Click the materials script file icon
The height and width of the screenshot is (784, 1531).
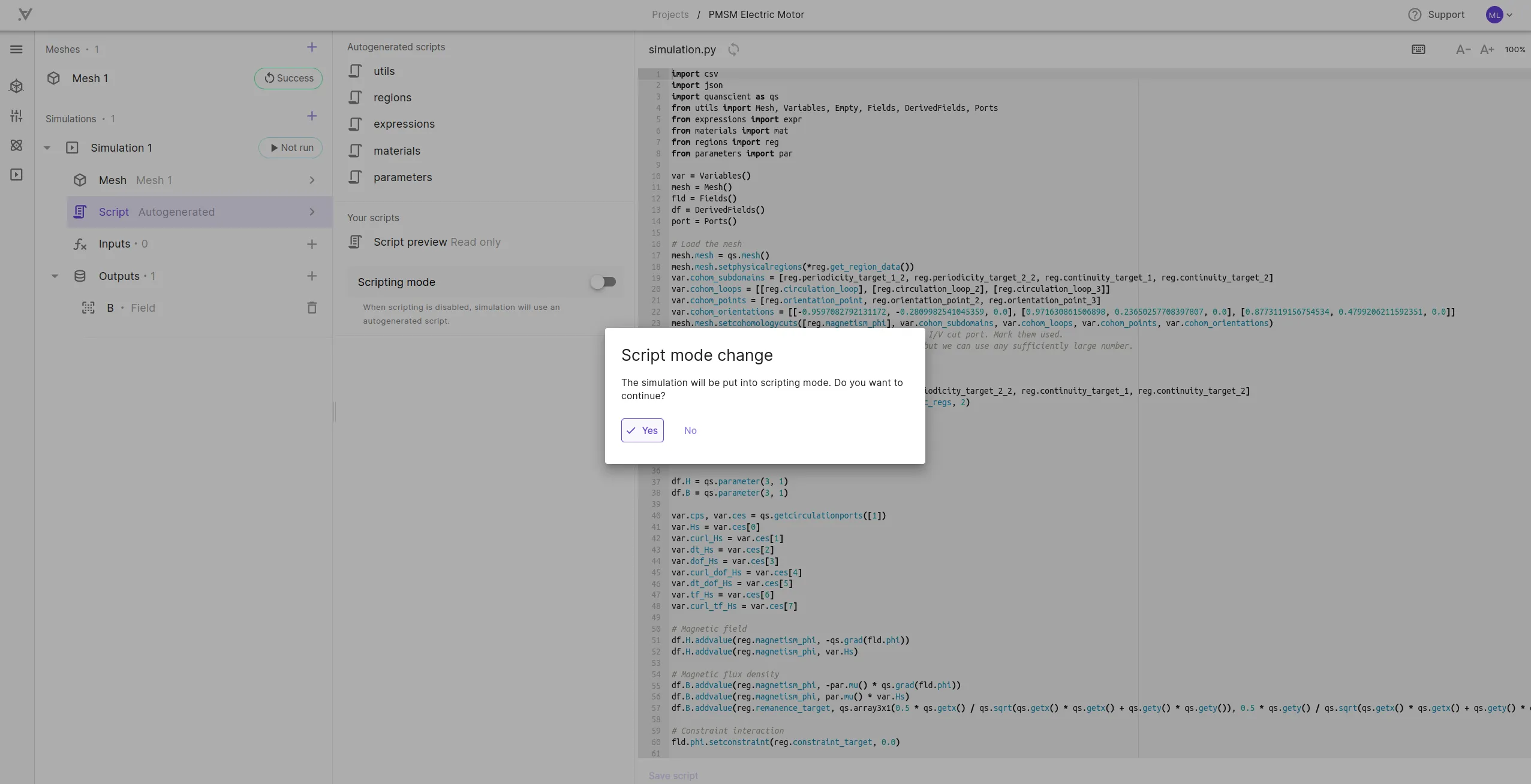(355, 151)
